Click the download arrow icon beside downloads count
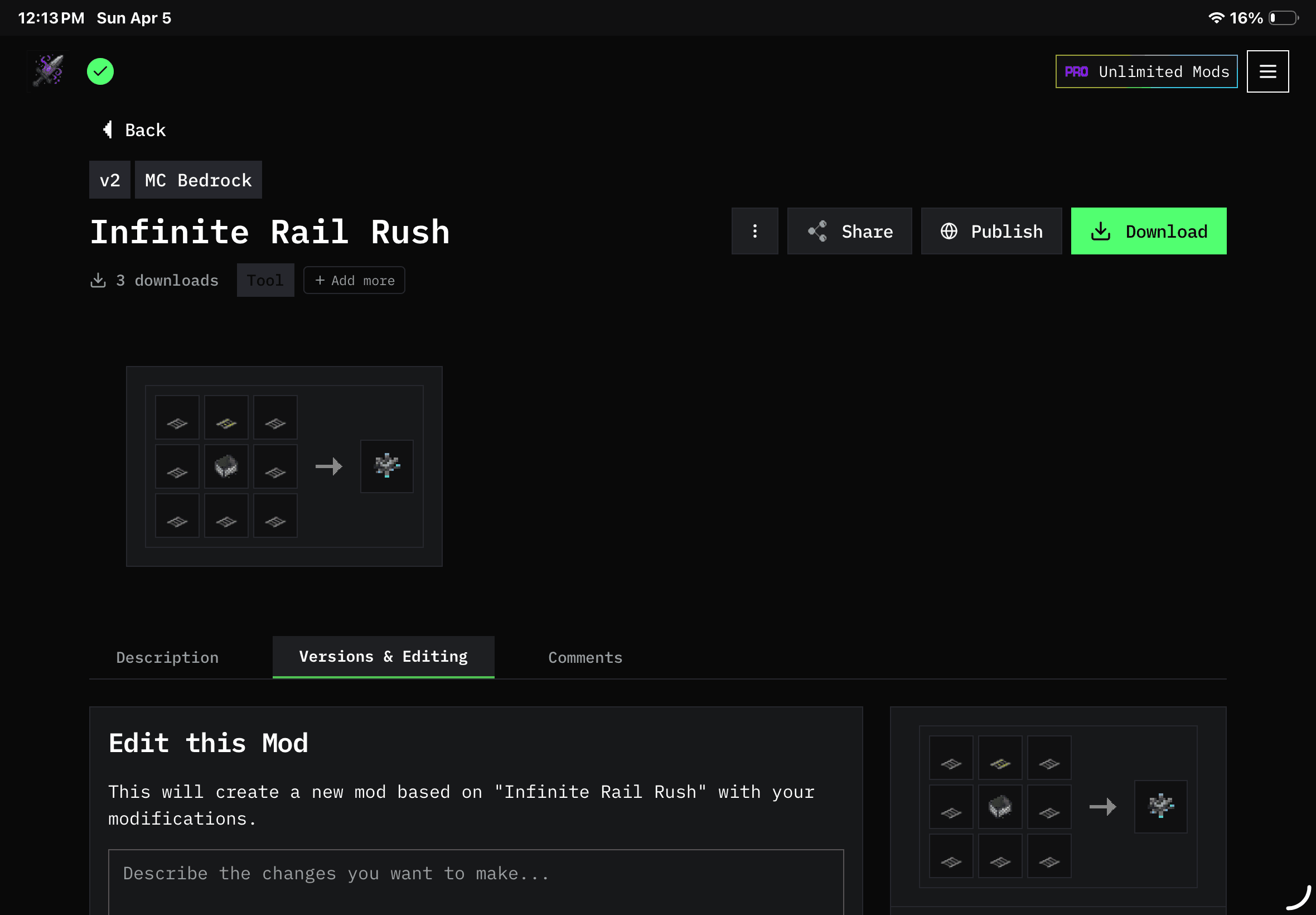 pyautogui.click(x=99, y=280)
